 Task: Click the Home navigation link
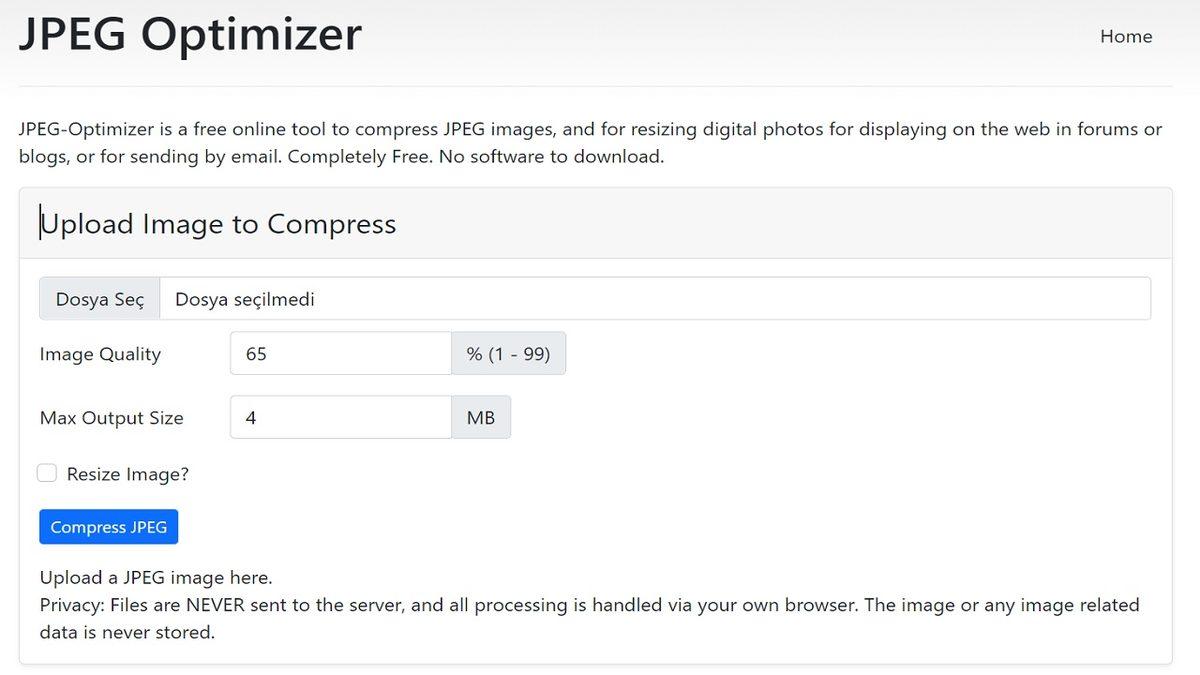(1126, 37)
